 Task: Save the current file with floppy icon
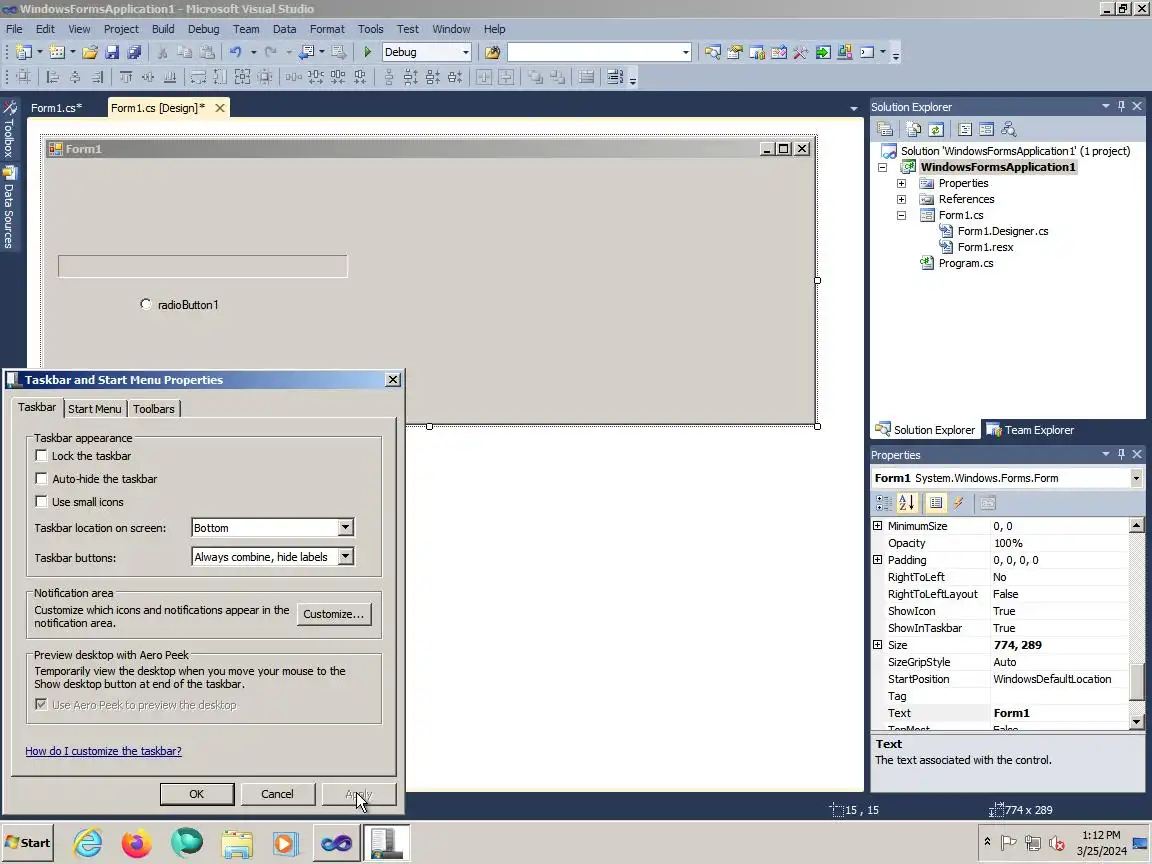coord(112,52)
